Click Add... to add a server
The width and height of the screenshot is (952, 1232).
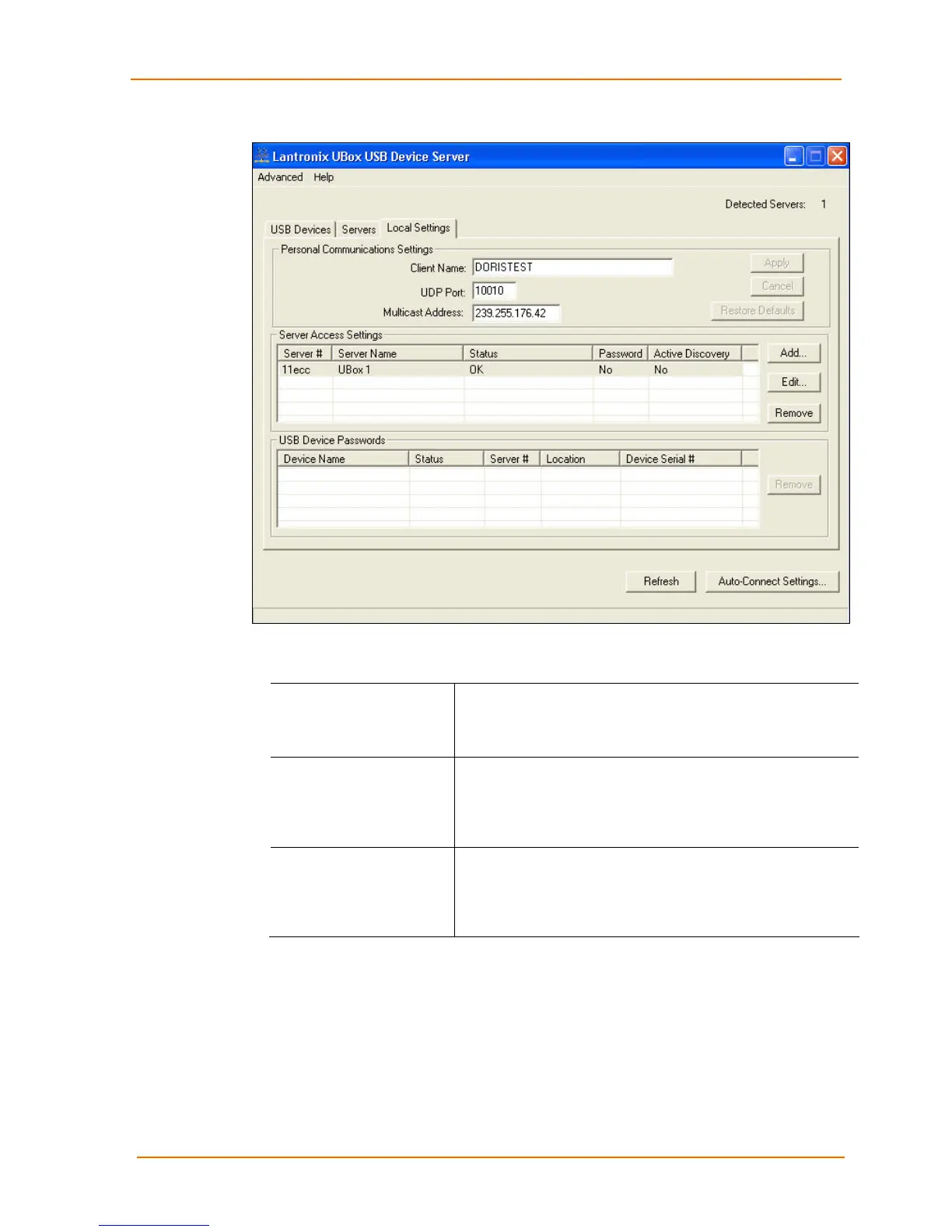(793, 353)
